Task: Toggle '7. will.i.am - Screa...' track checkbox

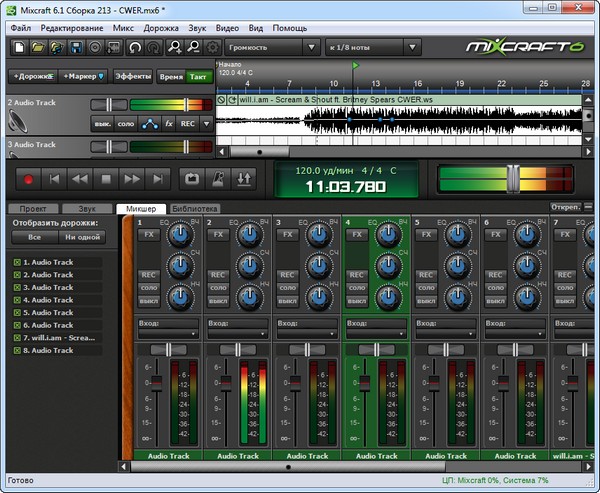Action: pos(17,338)
